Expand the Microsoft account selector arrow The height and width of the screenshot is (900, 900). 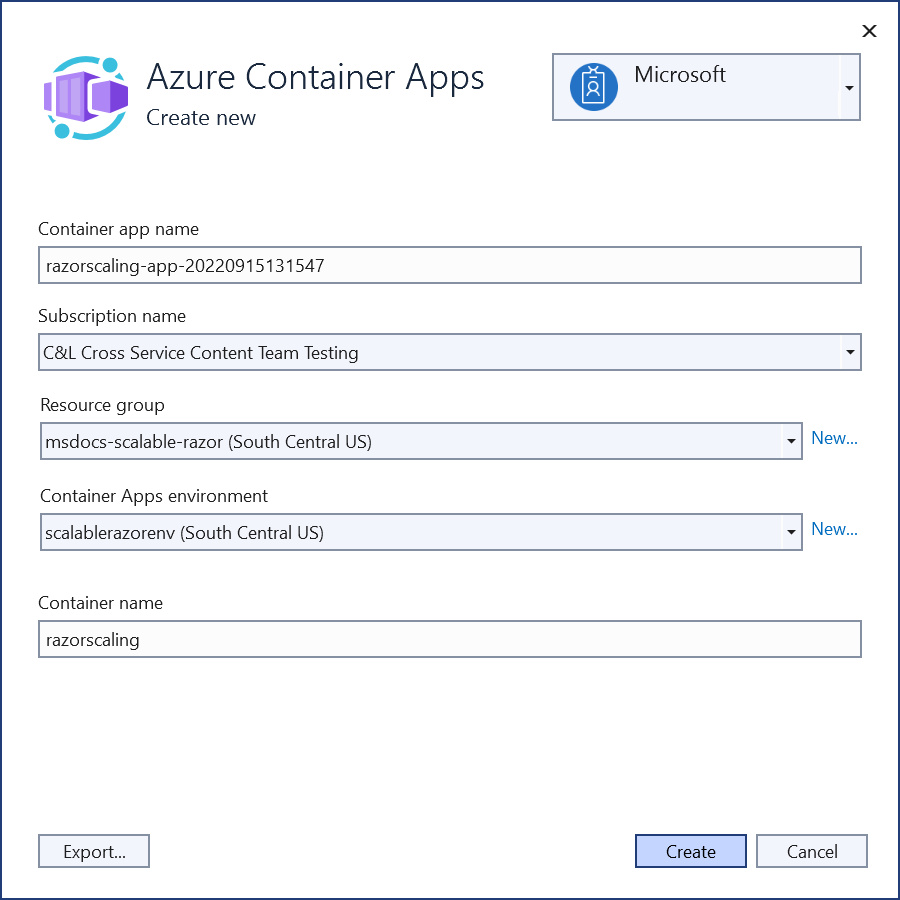point(848,88)
